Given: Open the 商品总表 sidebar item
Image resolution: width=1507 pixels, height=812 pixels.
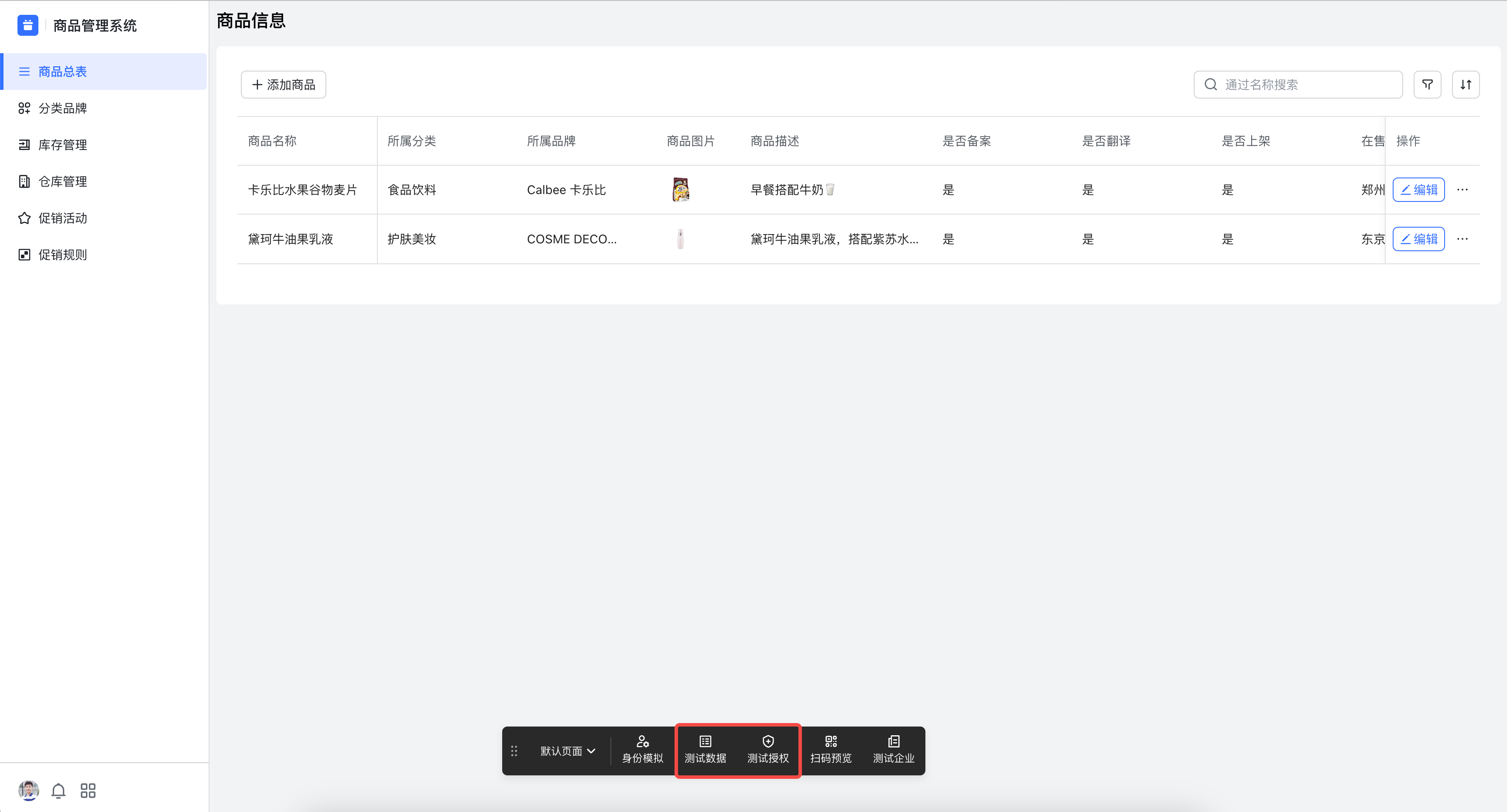Looking at the screenshot, I should (104, 72).
